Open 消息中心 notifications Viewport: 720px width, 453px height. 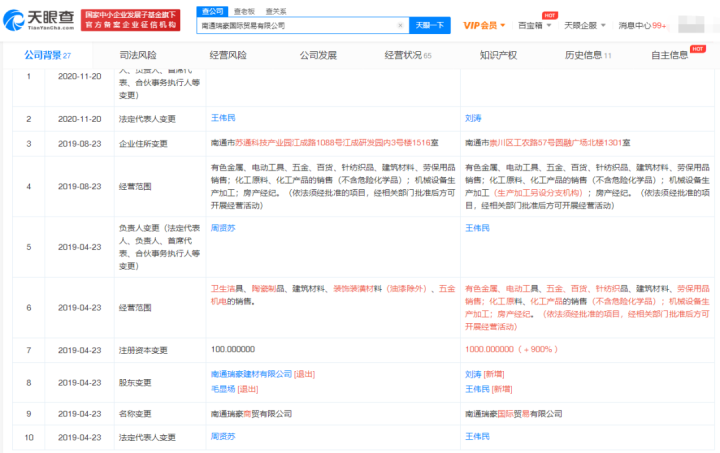click(642, 24)
